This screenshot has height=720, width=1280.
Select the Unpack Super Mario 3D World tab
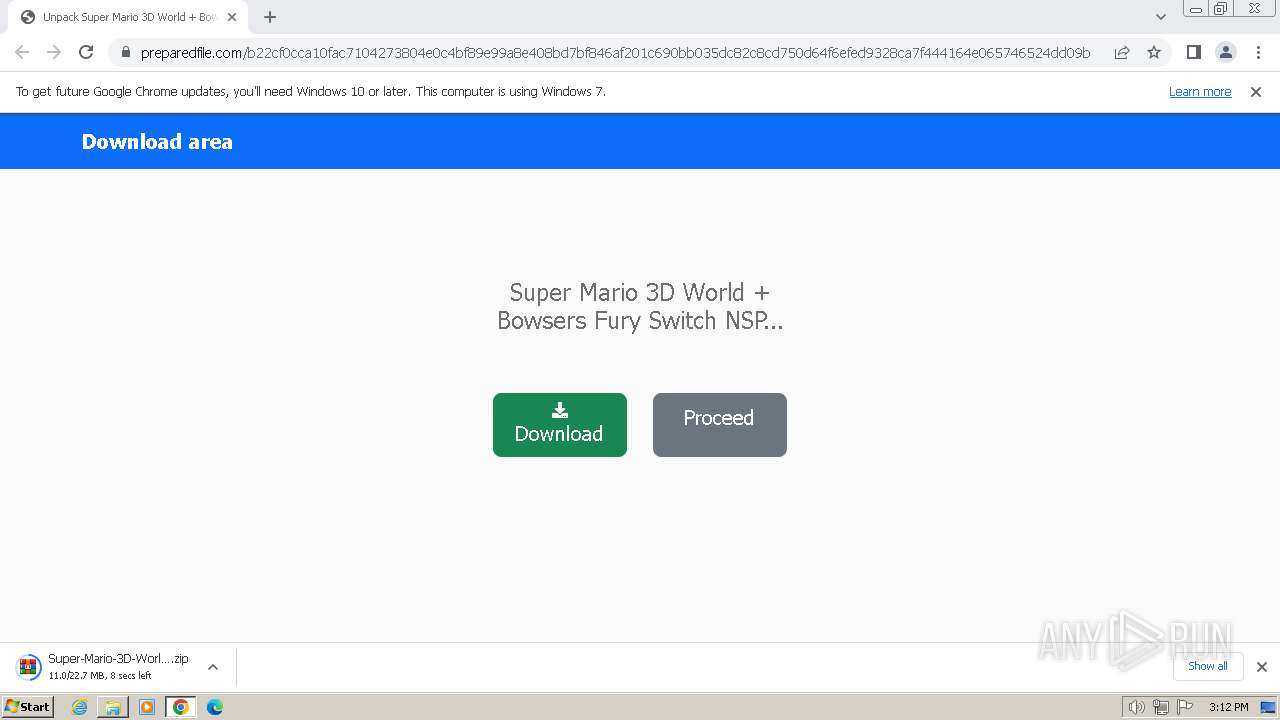pyautogui.click(x=128, y=17)
